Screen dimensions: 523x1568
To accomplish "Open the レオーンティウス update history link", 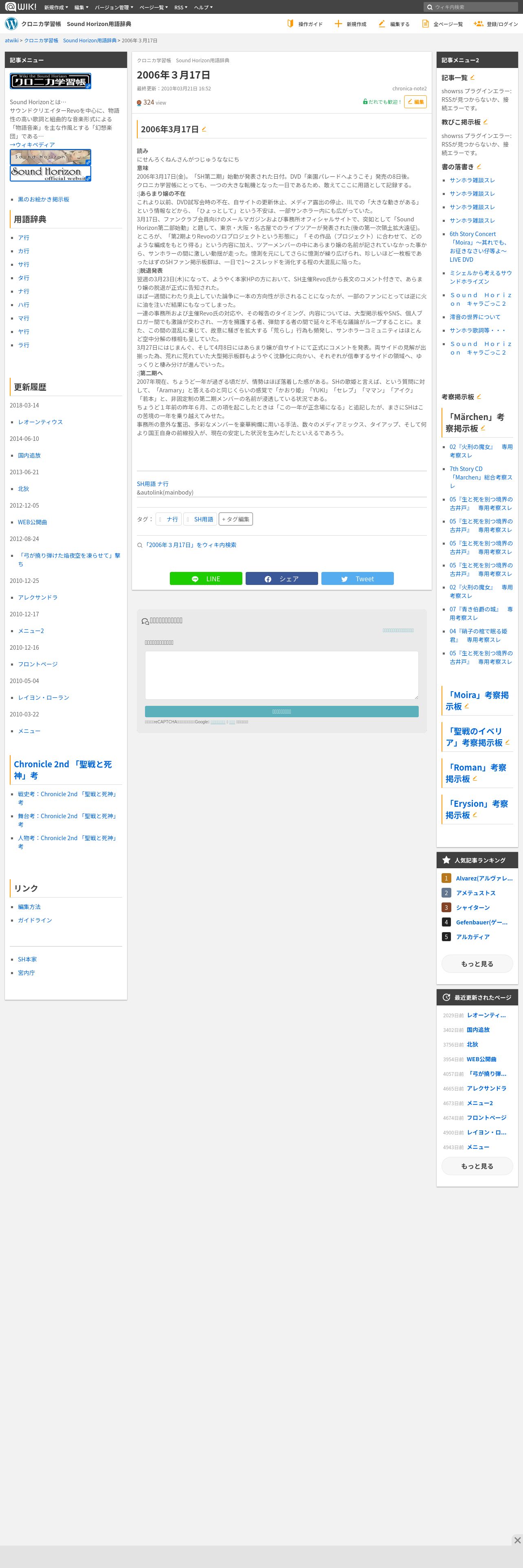I will (x=40, y=422).
